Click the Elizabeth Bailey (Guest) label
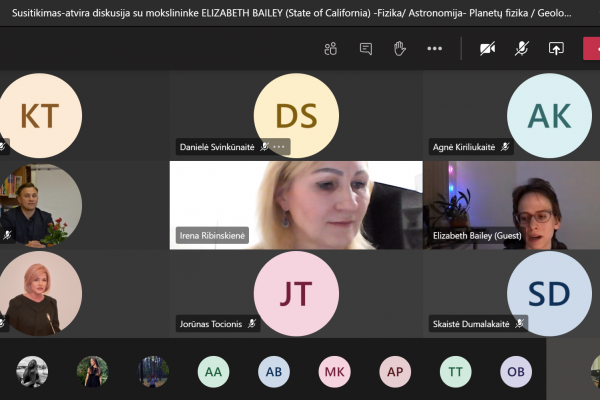This screenshot has height=400, width=600. pyautogui.click(x=477, y=235)
